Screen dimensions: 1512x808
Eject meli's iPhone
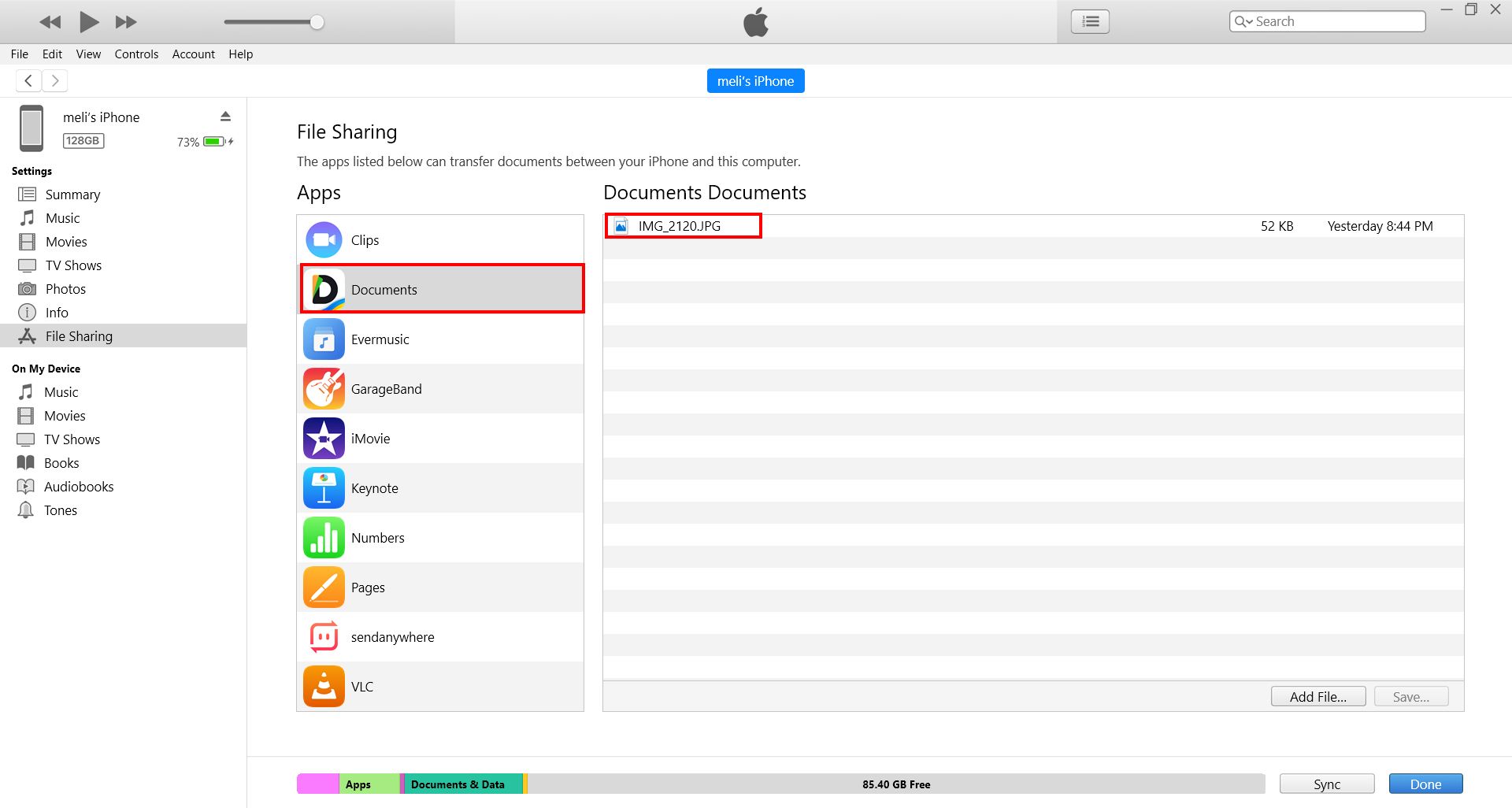225,117
